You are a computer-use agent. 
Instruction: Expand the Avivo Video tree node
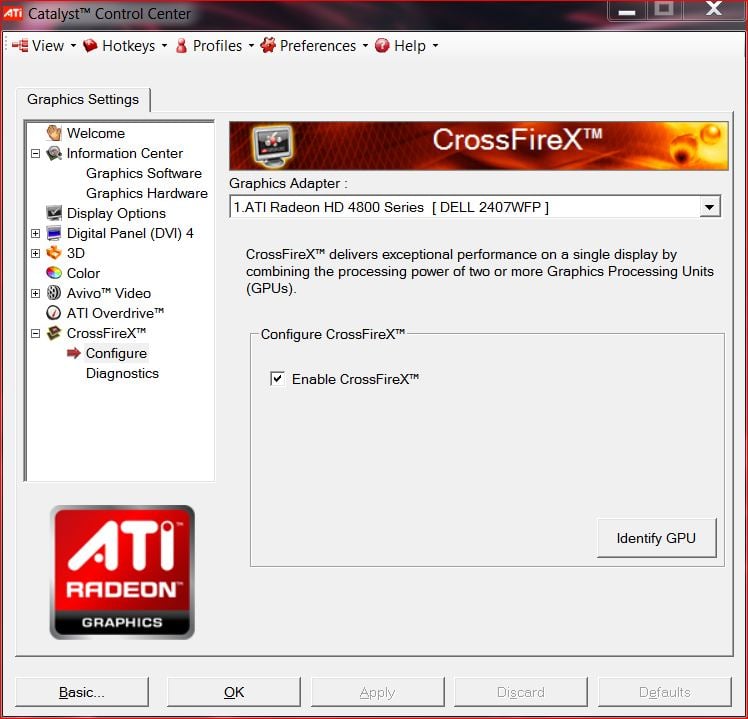35,293
